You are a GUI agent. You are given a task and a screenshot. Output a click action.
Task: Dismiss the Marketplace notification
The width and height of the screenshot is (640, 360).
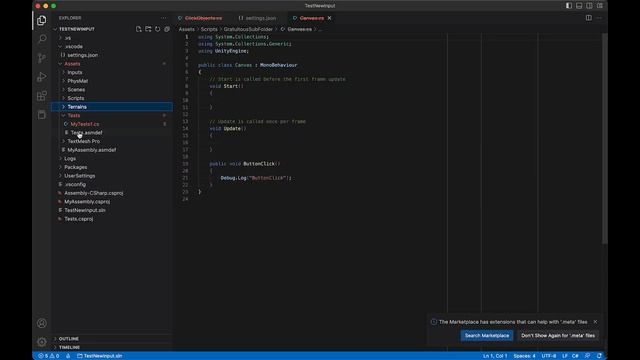click(x=595, y=322)
